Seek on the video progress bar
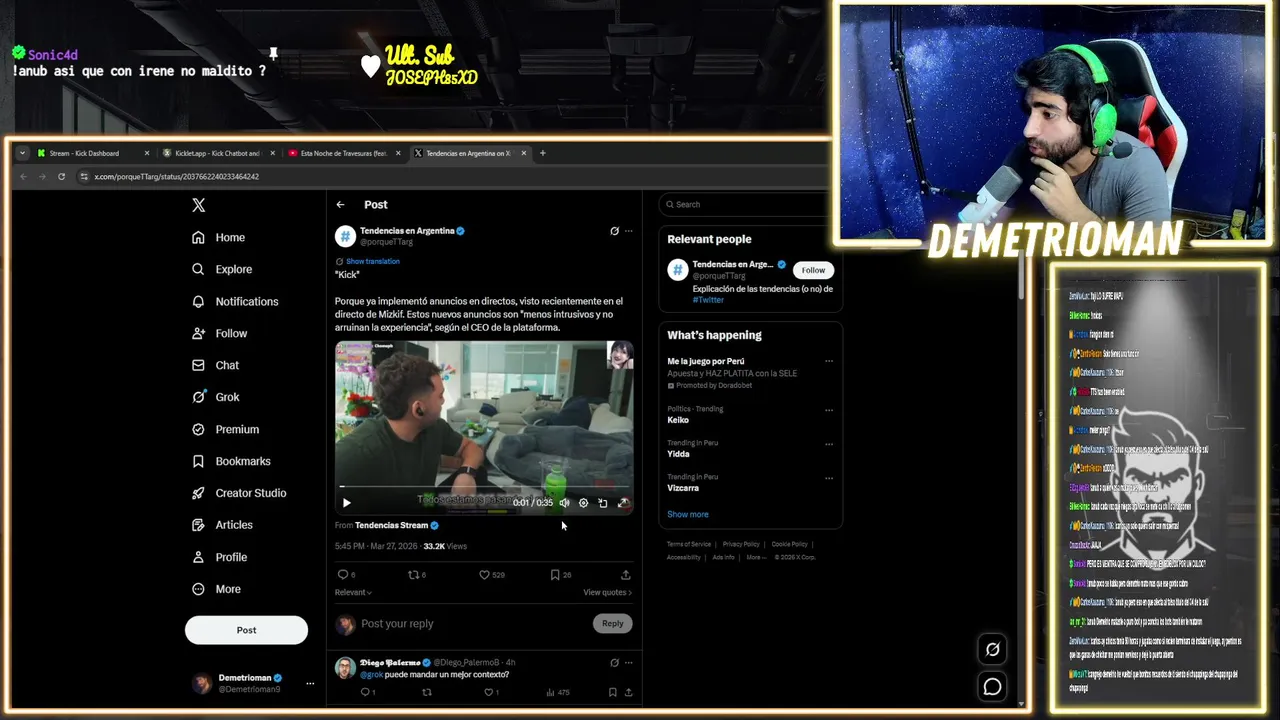This screenshot has height=720, width=1280. (x=484, y=487)
